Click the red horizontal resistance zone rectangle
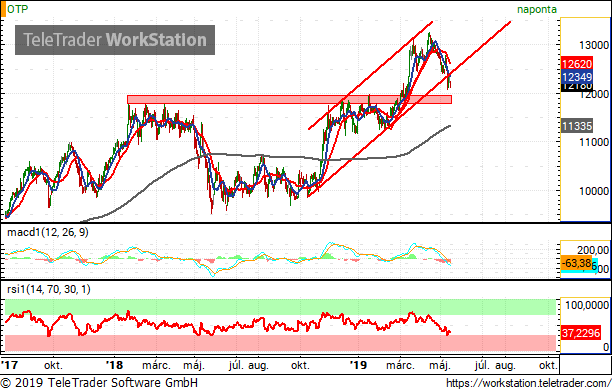Screen dimensions: 612x392 click(x=289, y=100)
